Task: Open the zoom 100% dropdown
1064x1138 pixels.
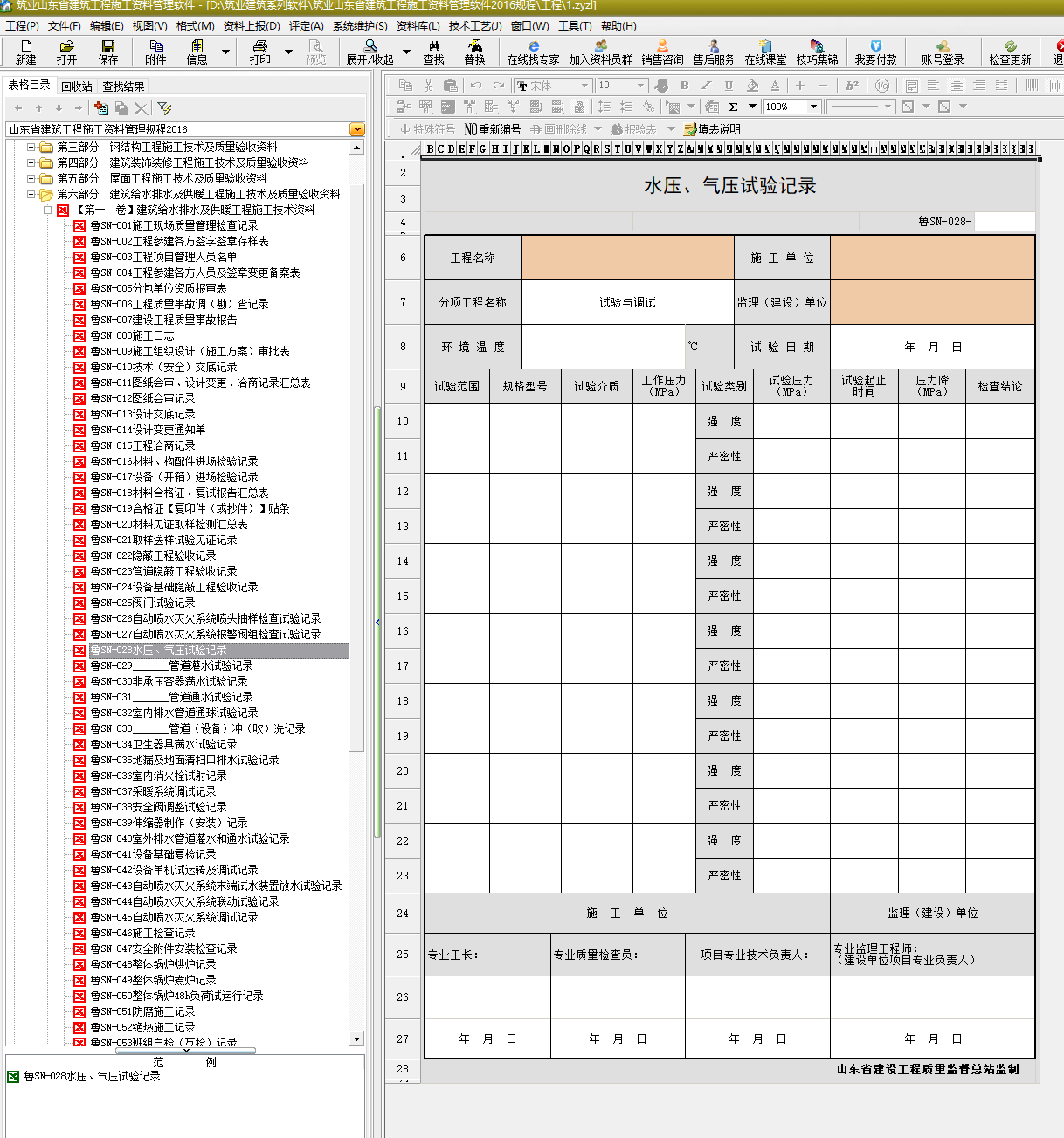Action: [813, 107]
